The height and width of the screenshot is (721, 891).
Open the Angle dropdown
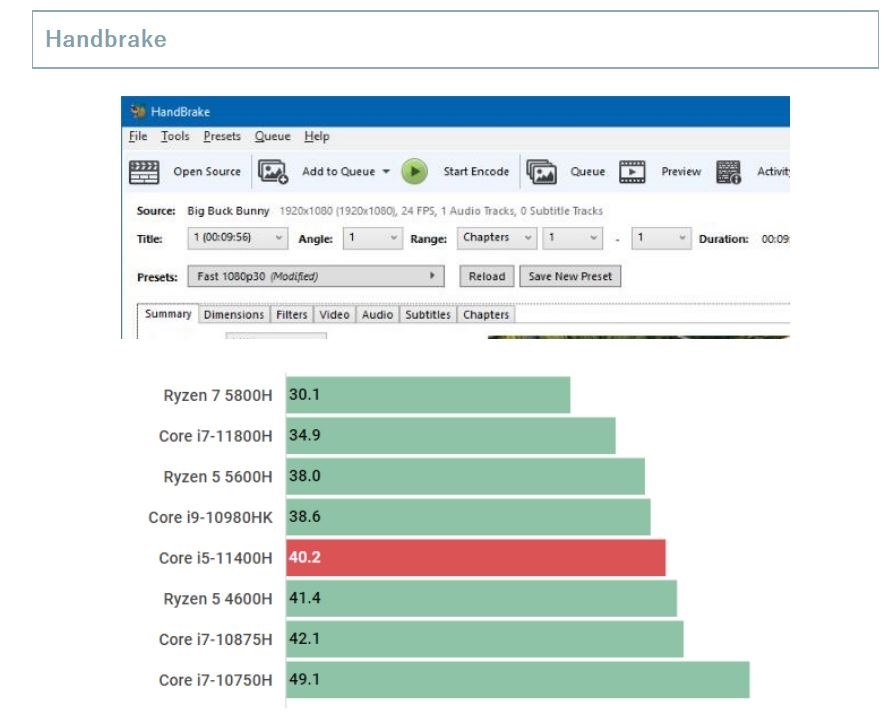click(x=373, y=238)
